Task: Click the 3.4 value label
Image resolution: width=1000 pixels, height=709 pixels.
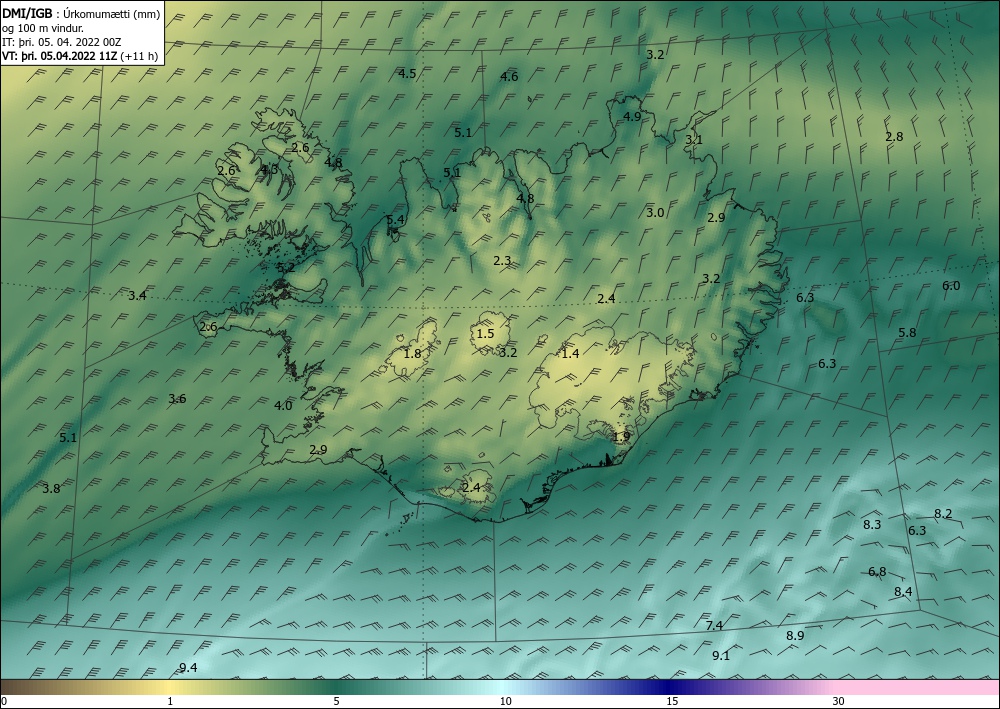Action: click(x=137, y=295)
